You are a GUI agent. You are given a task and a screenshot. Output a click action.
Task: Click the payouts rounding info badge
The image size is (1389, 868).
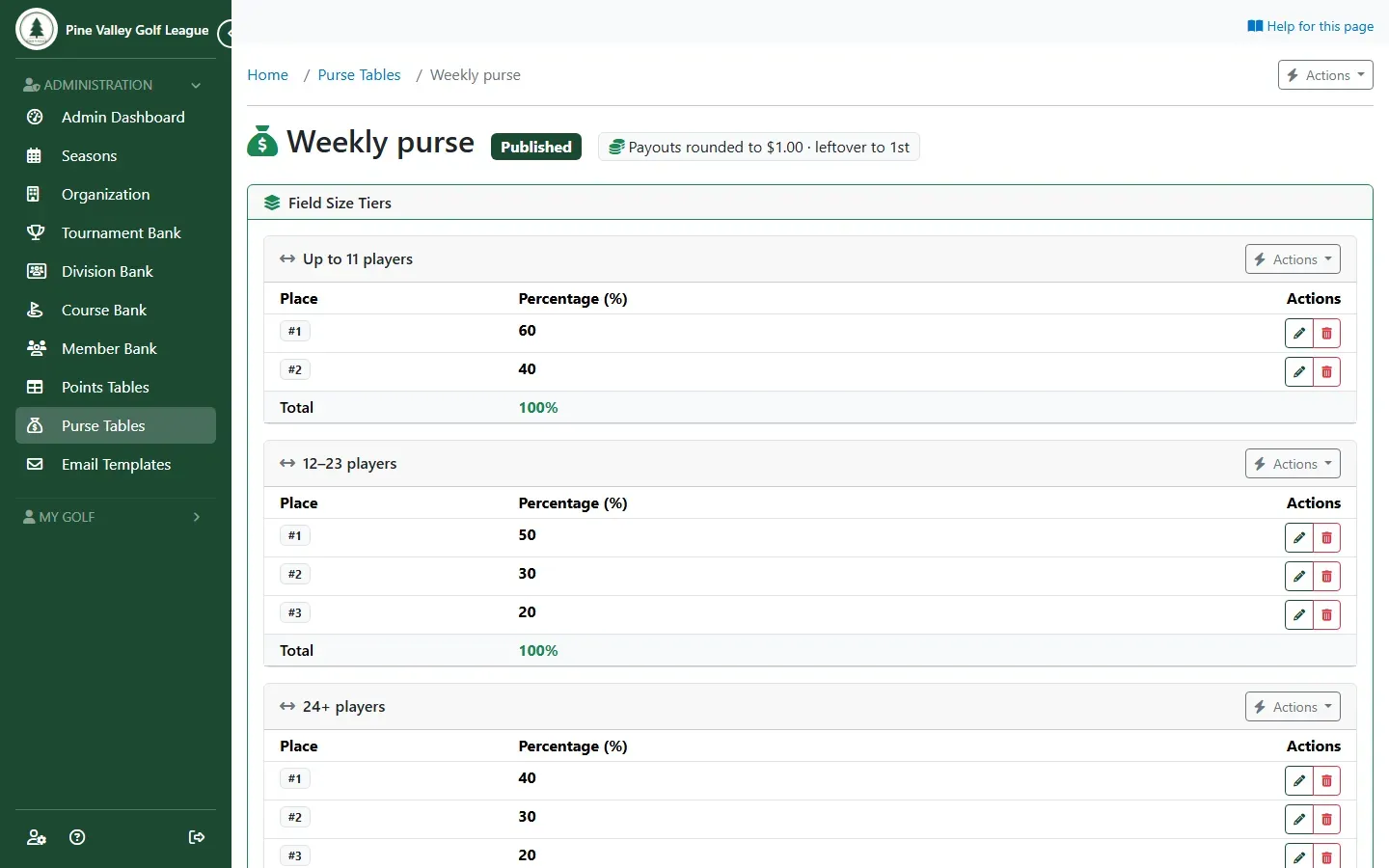click(759, 147)
